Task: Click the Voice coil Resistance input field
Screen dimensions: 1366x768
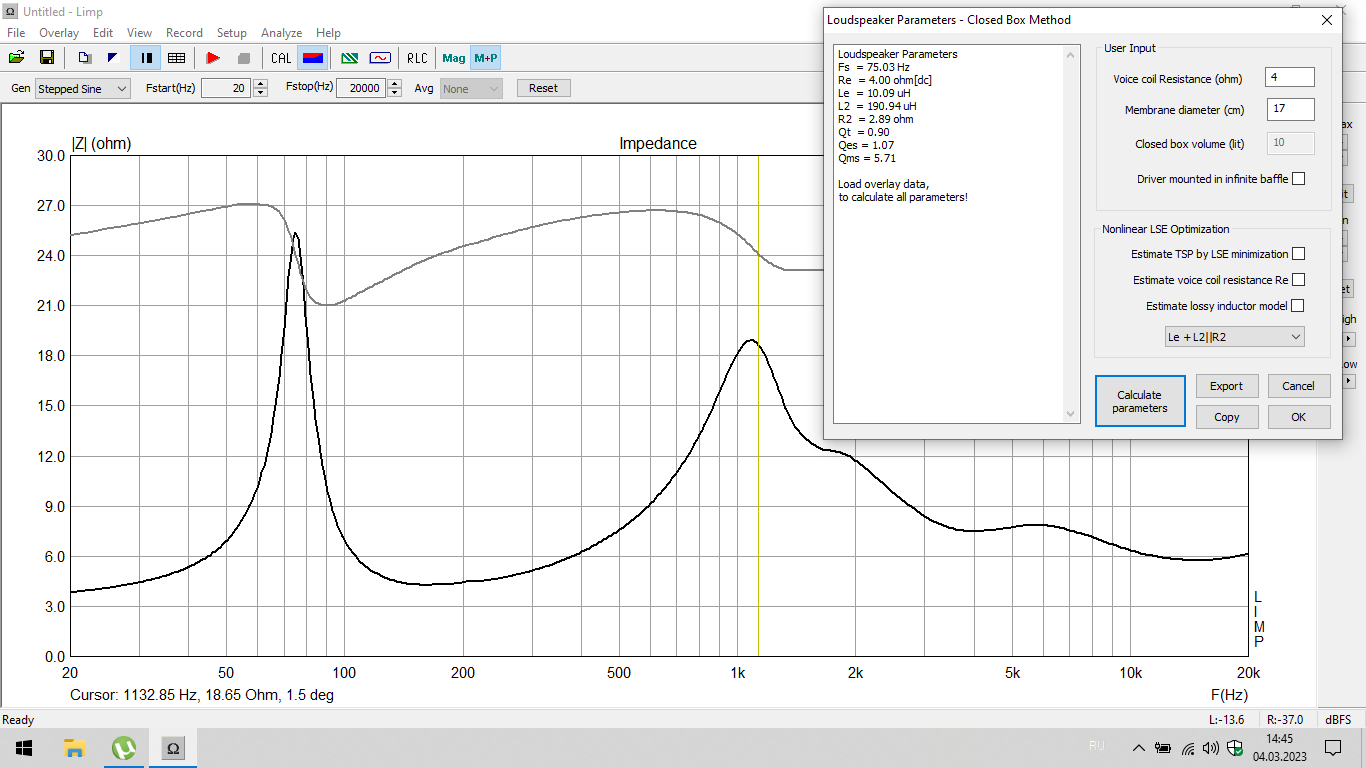Action: (1290, 78)
